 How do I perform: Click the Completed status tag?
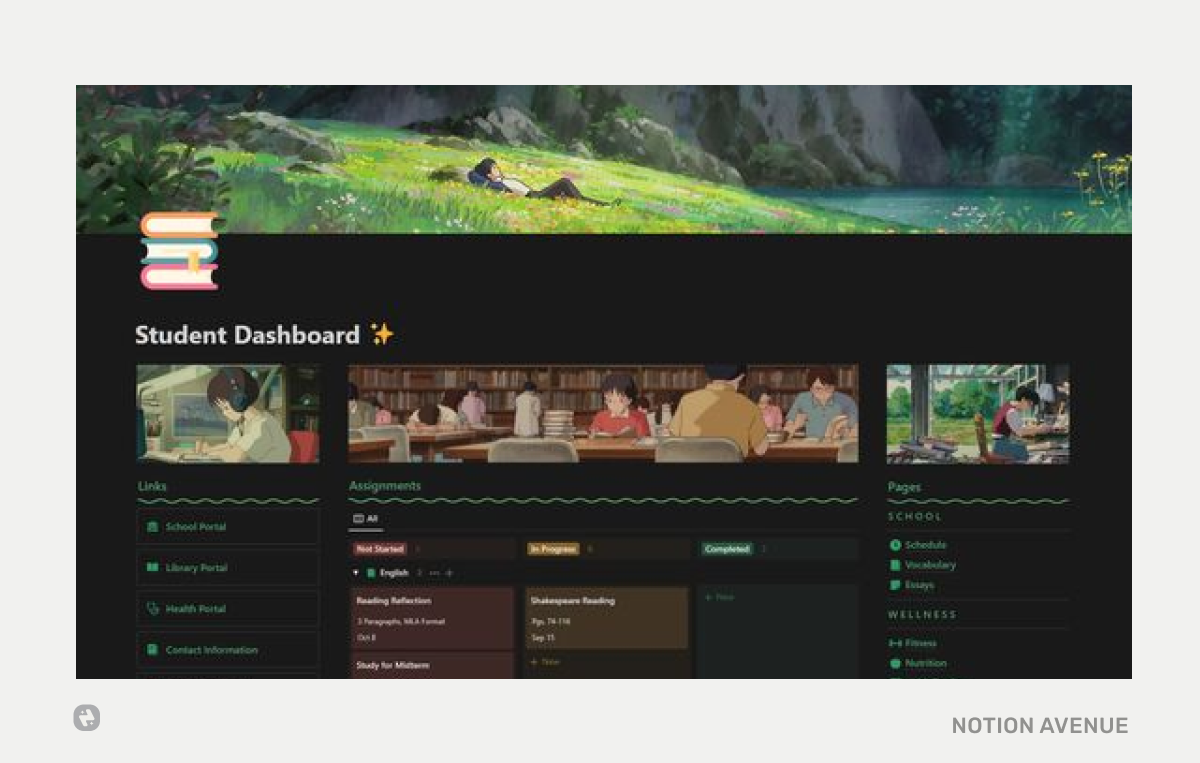[727, 549]
